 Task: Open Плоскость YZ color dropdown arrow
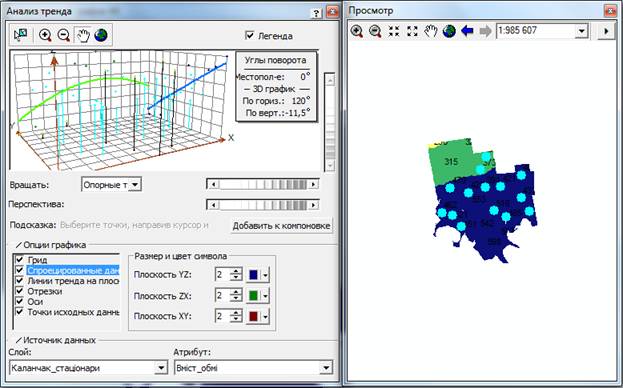click(x=265, y=275)
